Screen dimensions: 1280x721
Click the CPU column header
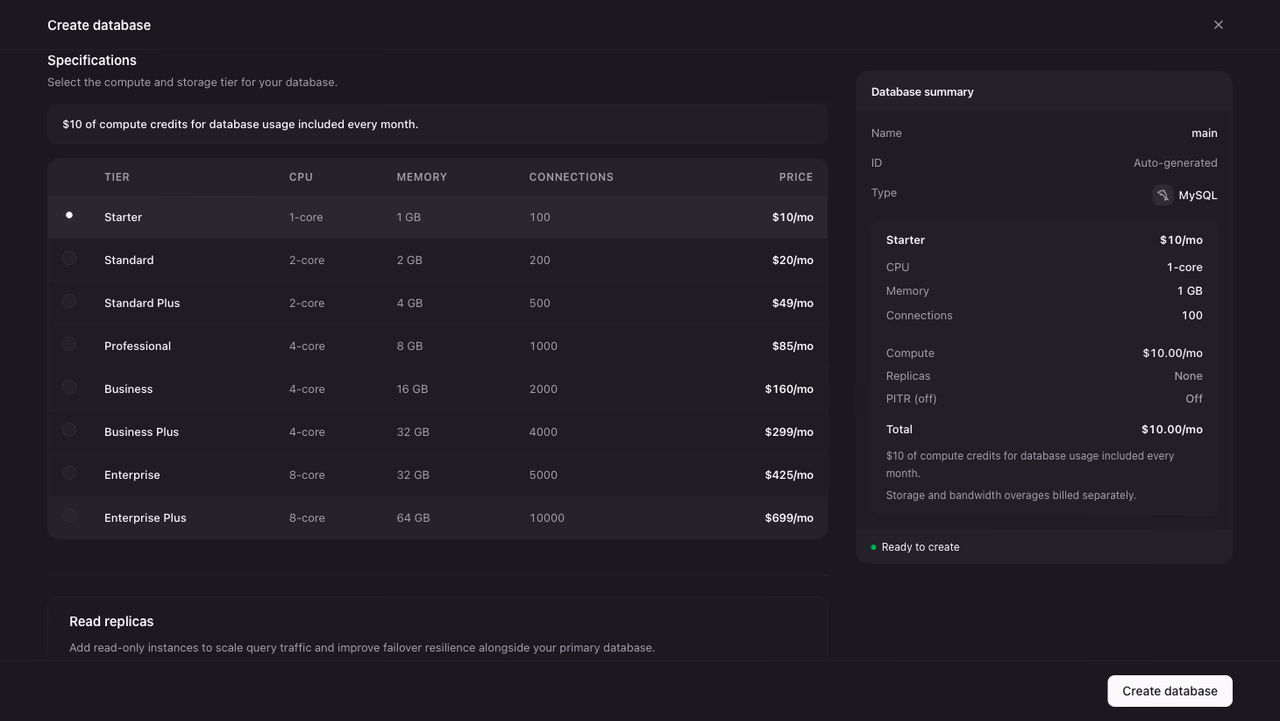301,177
